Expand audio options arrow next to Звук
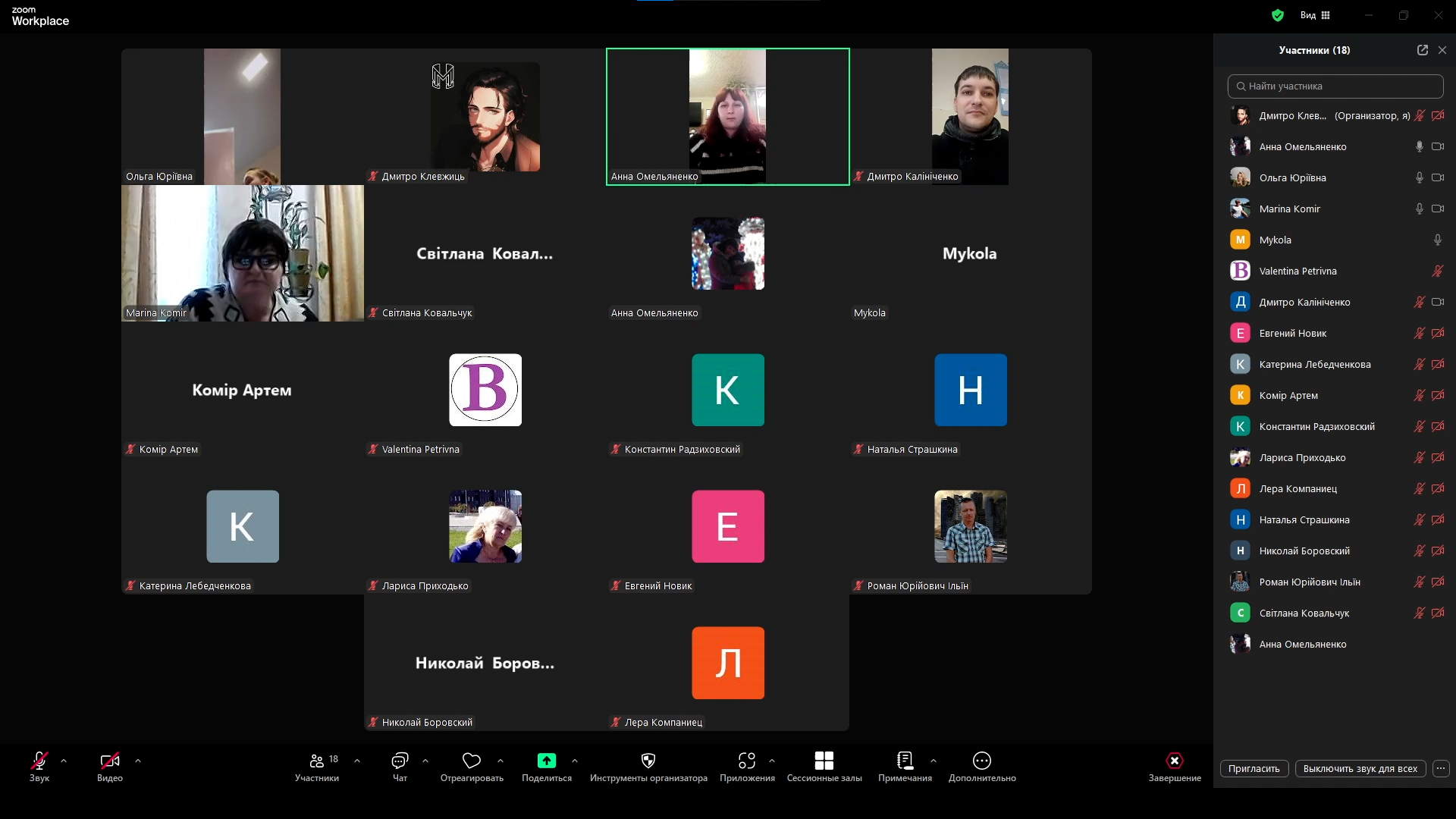This screenshot has height=819, width=1456. coord(64,761)
